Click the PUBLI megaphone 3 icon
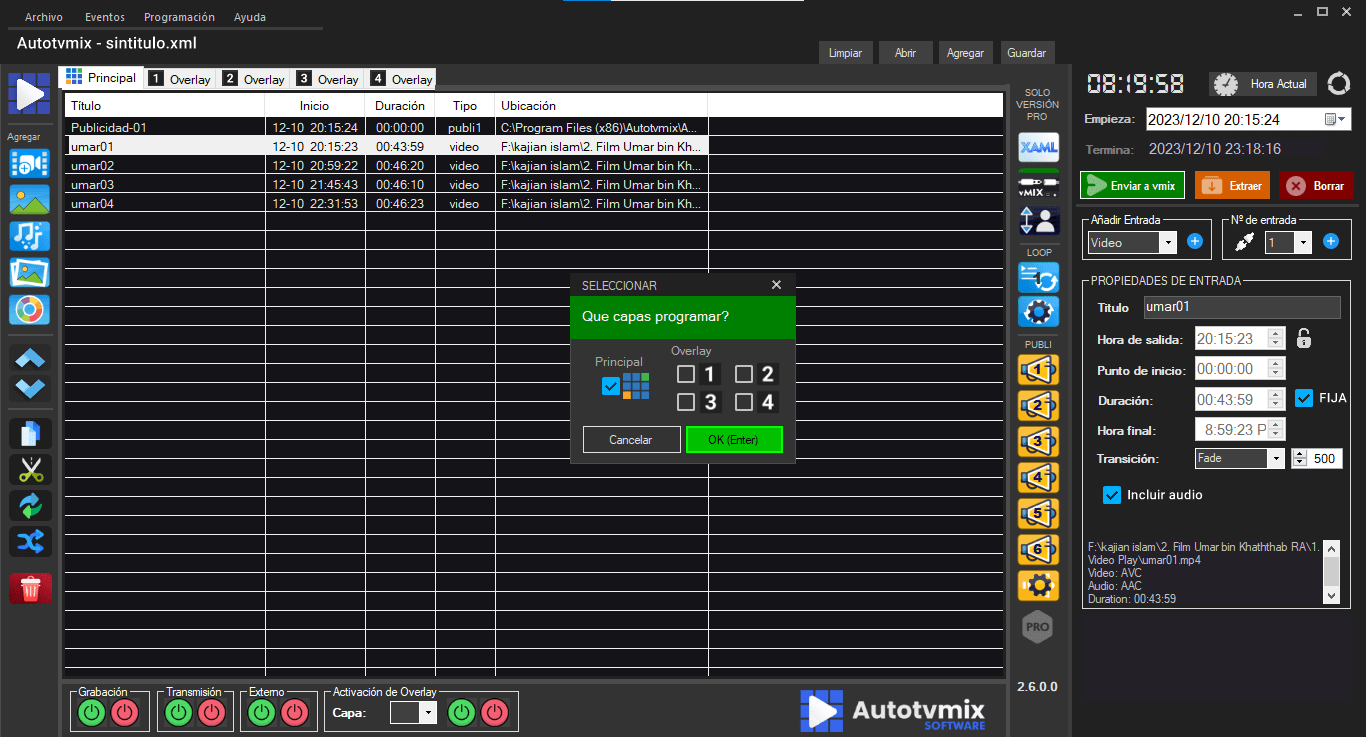Viewport: 1366px width, 737px height. pos(1038,442)
